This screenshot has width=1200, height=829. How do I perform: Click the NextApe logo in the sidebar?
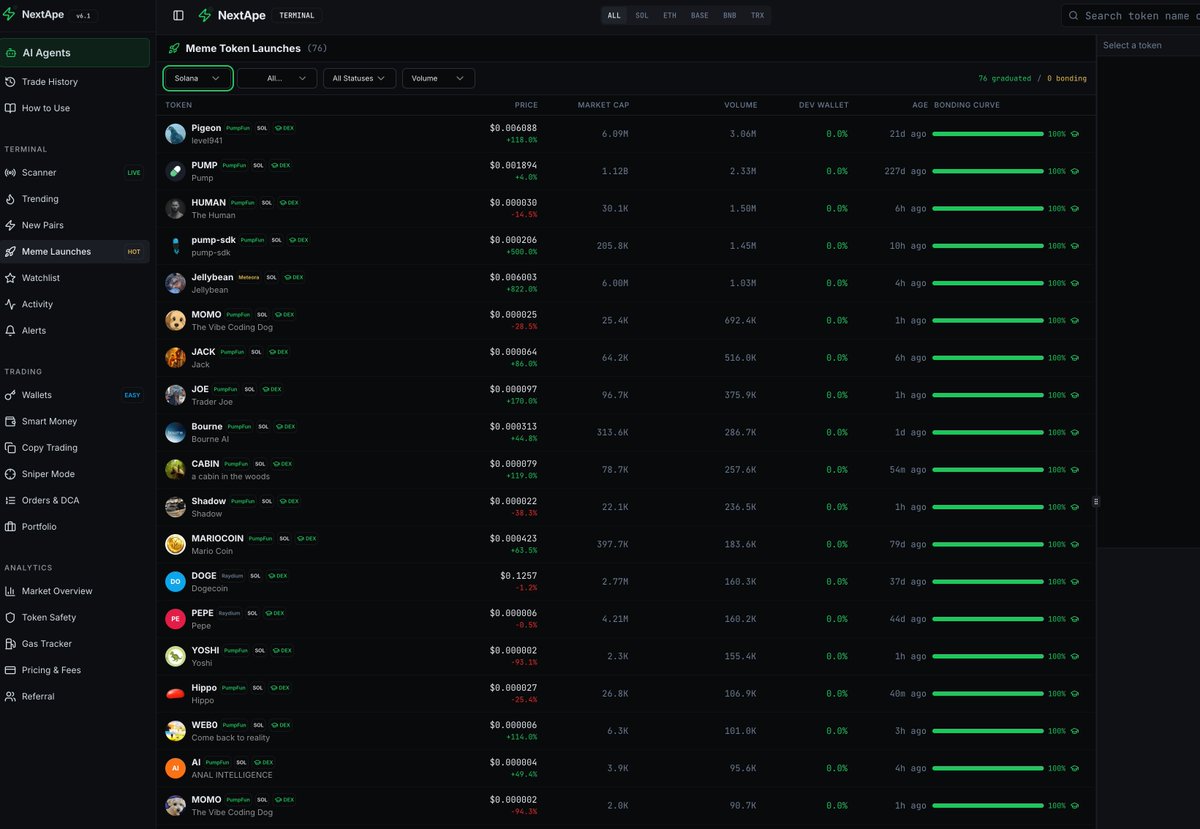35,15
